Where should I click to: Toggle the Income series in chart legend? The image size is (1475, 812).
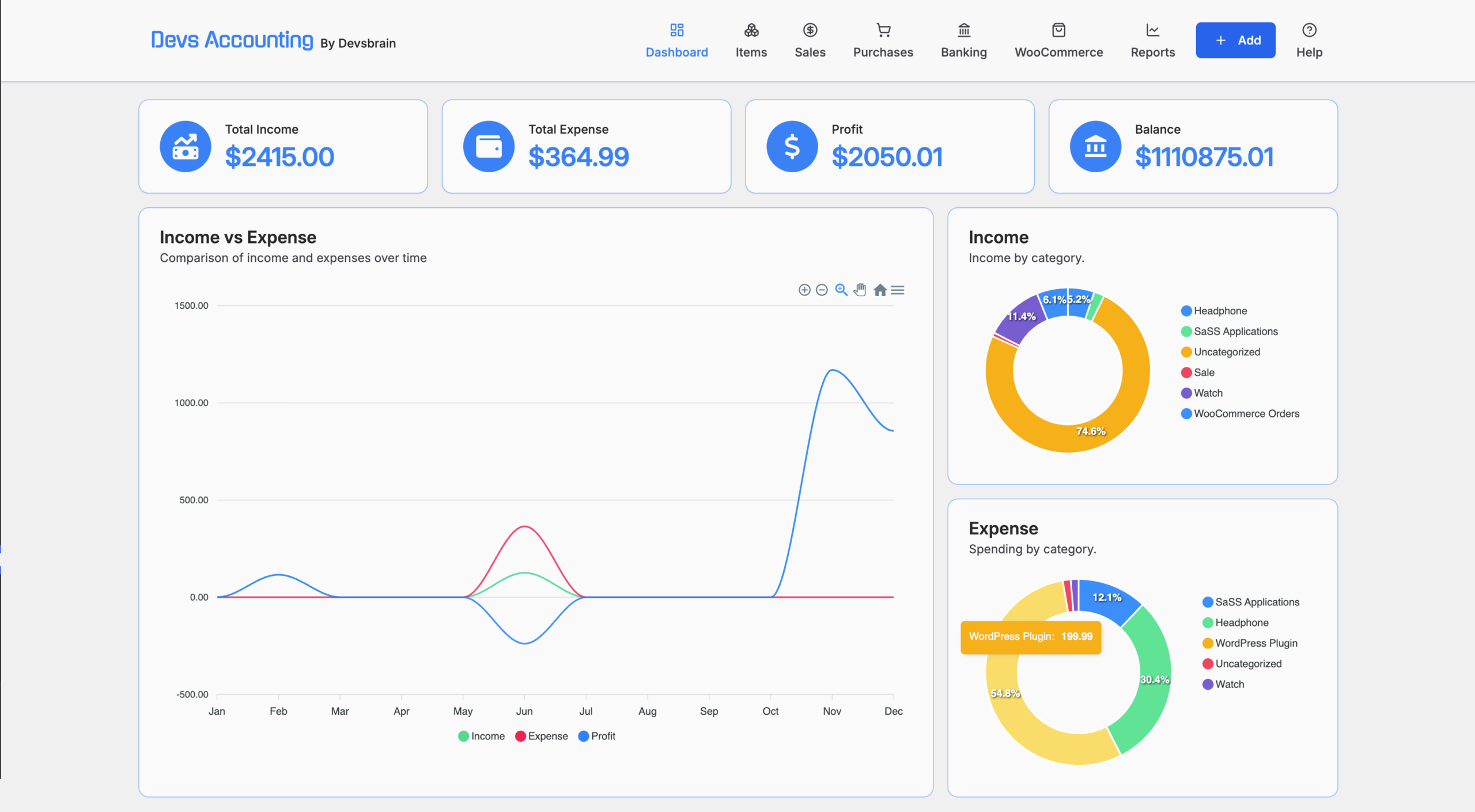pos(481,736)
